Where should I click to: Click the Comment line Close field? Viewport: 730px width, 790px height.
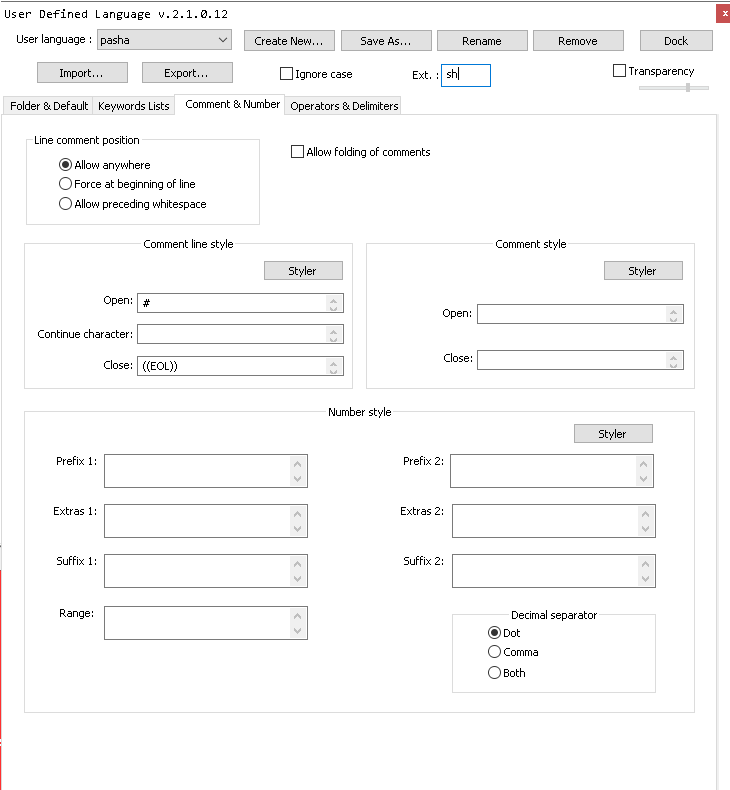pos(240,366)
